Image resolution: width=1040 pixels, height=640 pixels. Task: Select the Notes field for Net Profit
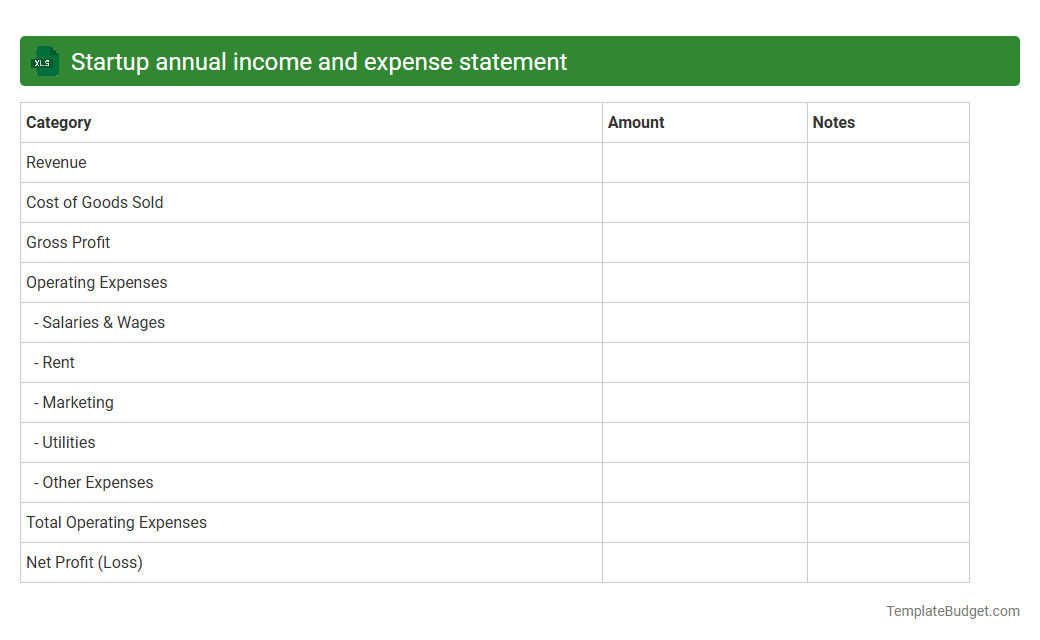tap(887, 562)
